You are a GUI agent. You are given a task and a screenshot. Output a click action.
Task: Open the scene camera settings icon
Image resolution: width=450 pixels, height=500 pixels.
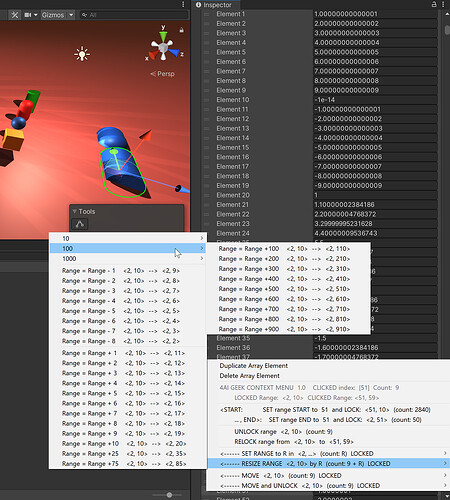pos(31,15)
